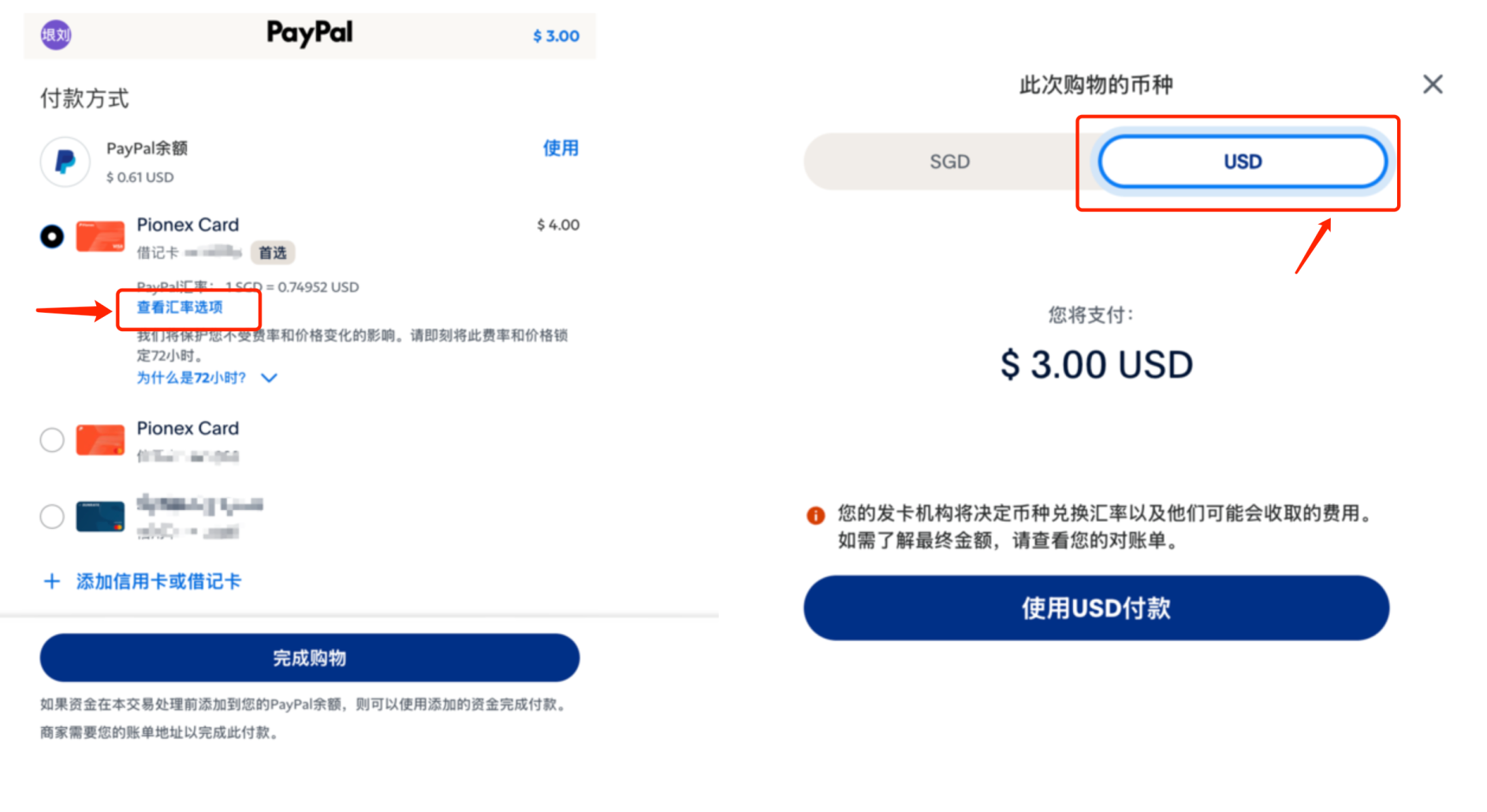Expand the 为什么是72小时 chevron
This screenshot has height=812, width=1487.
269,378
